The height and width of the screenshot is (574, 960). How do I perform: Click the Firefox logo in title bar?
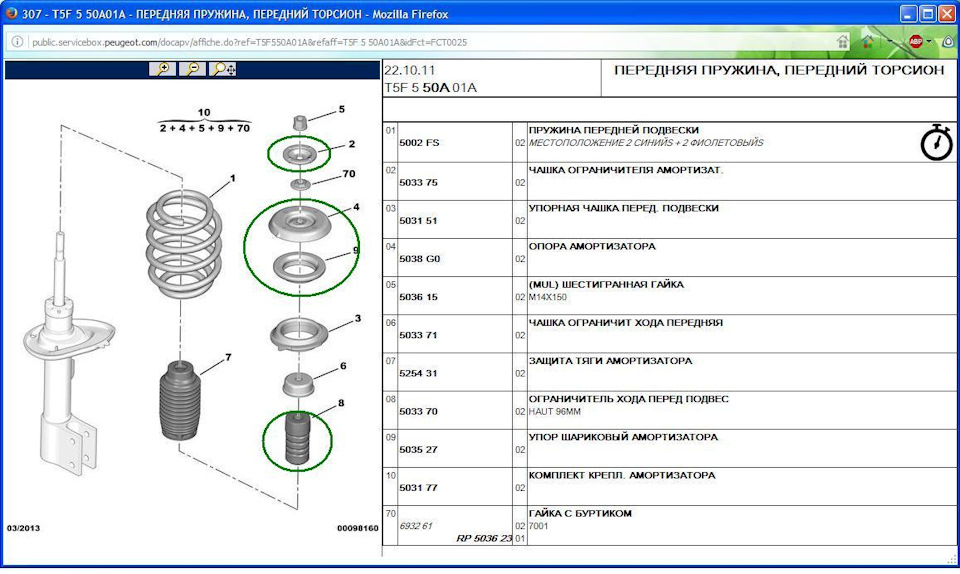click(11, 13)
